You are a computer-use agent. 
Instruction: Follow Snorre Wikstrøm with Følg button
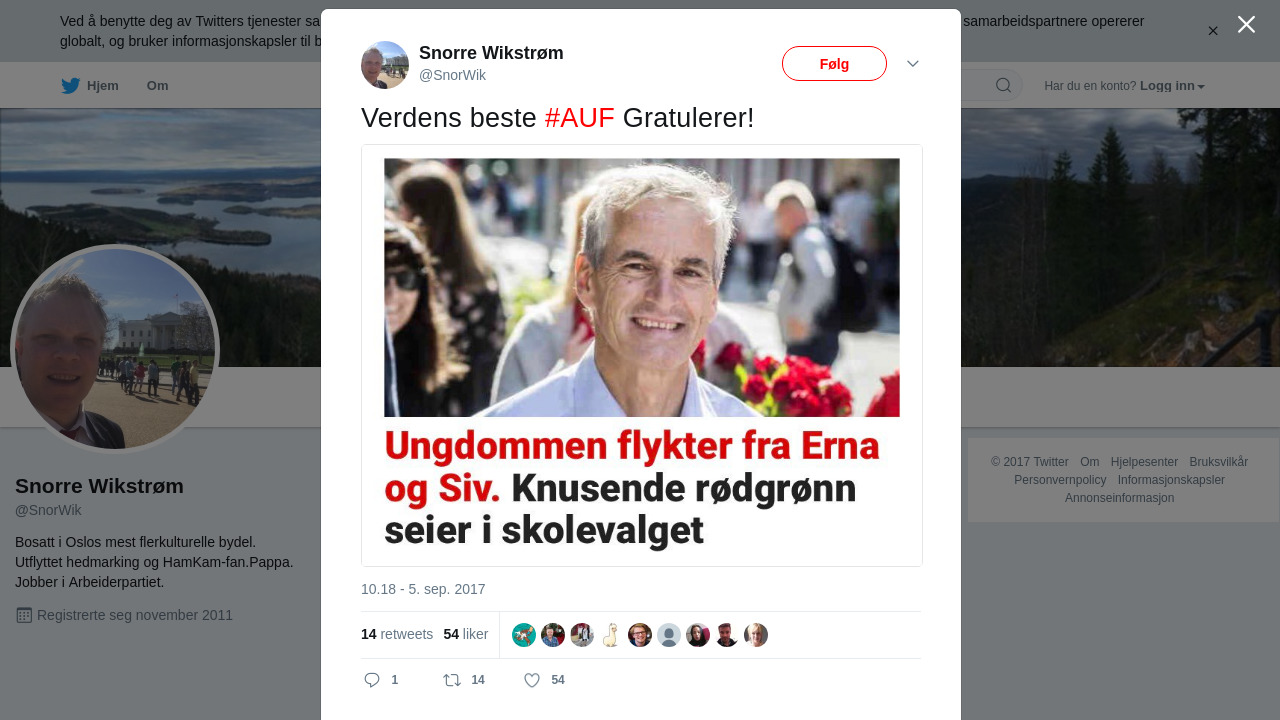click(834, 63)
